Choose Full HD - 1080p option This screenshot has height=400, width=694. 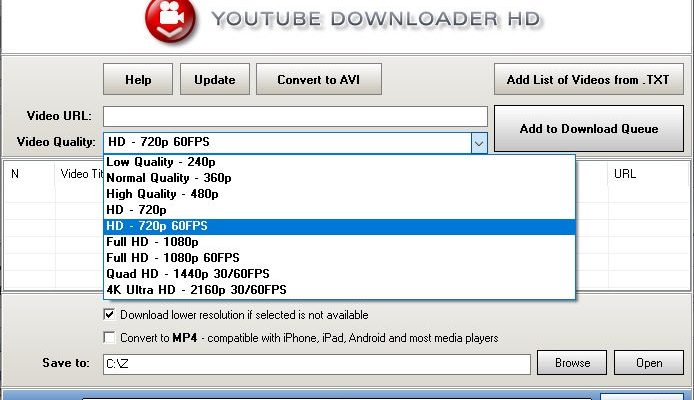point(339,242)
